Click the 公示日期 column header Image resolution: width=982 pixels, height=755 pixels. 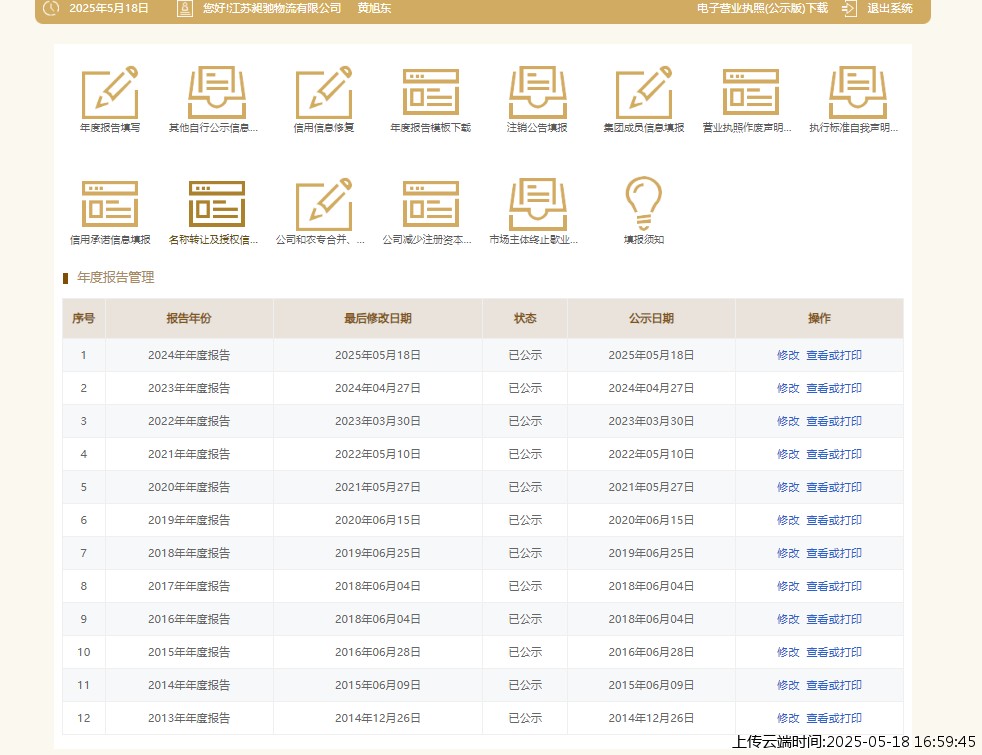(x=651, y=318)
